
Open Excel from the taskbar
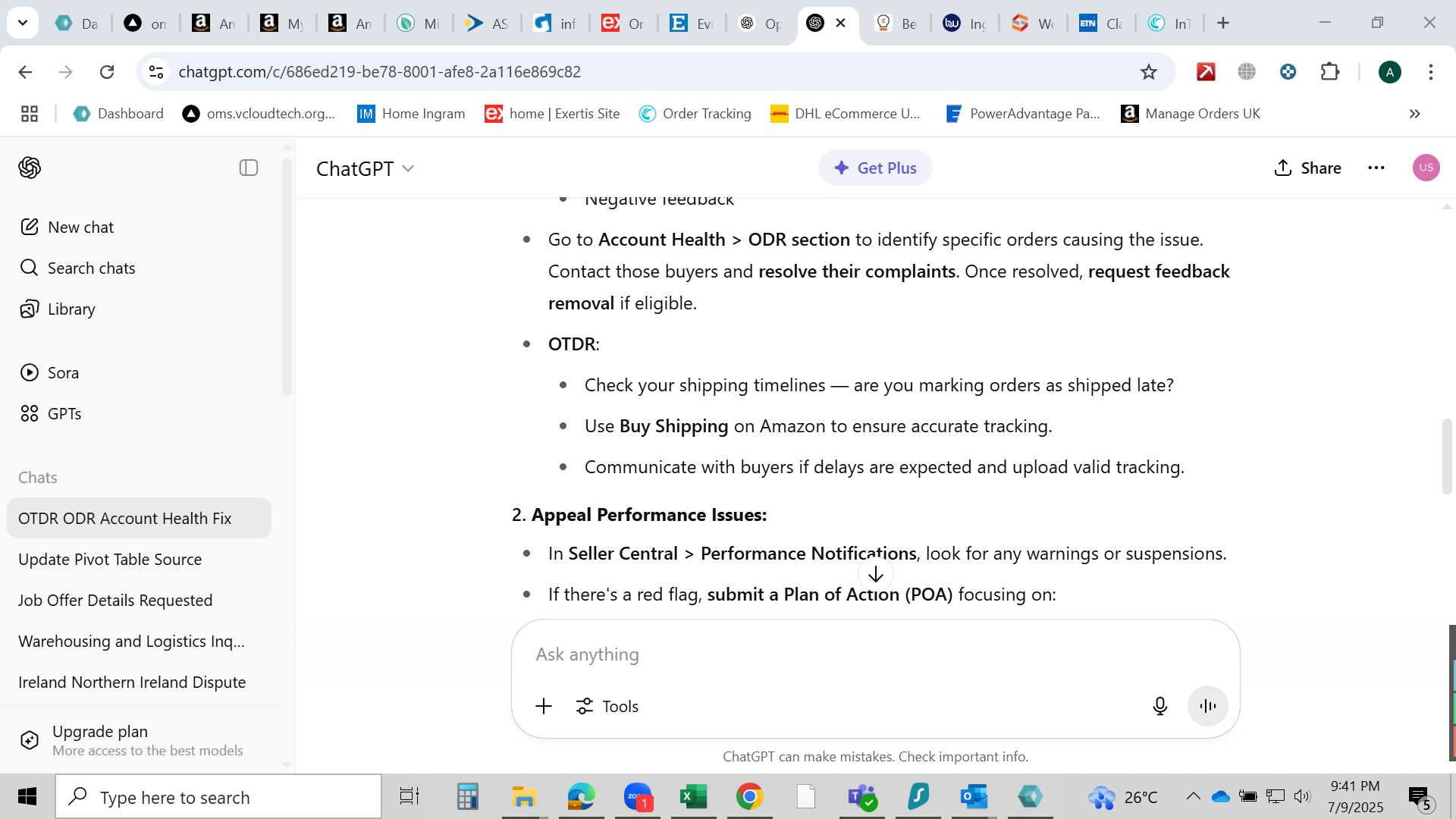692,797
